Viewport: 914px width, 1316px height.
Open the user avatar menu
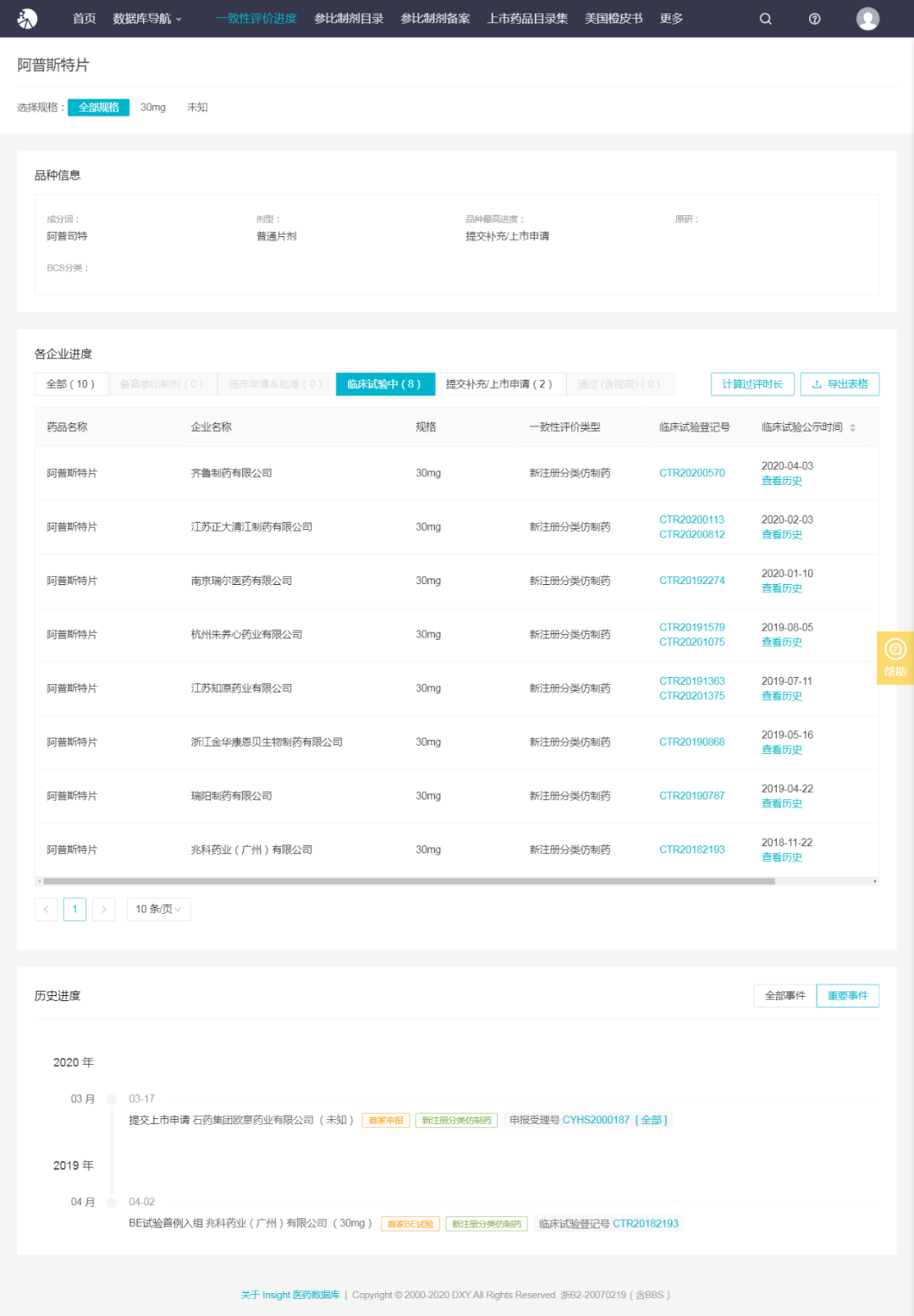[867, 19]
